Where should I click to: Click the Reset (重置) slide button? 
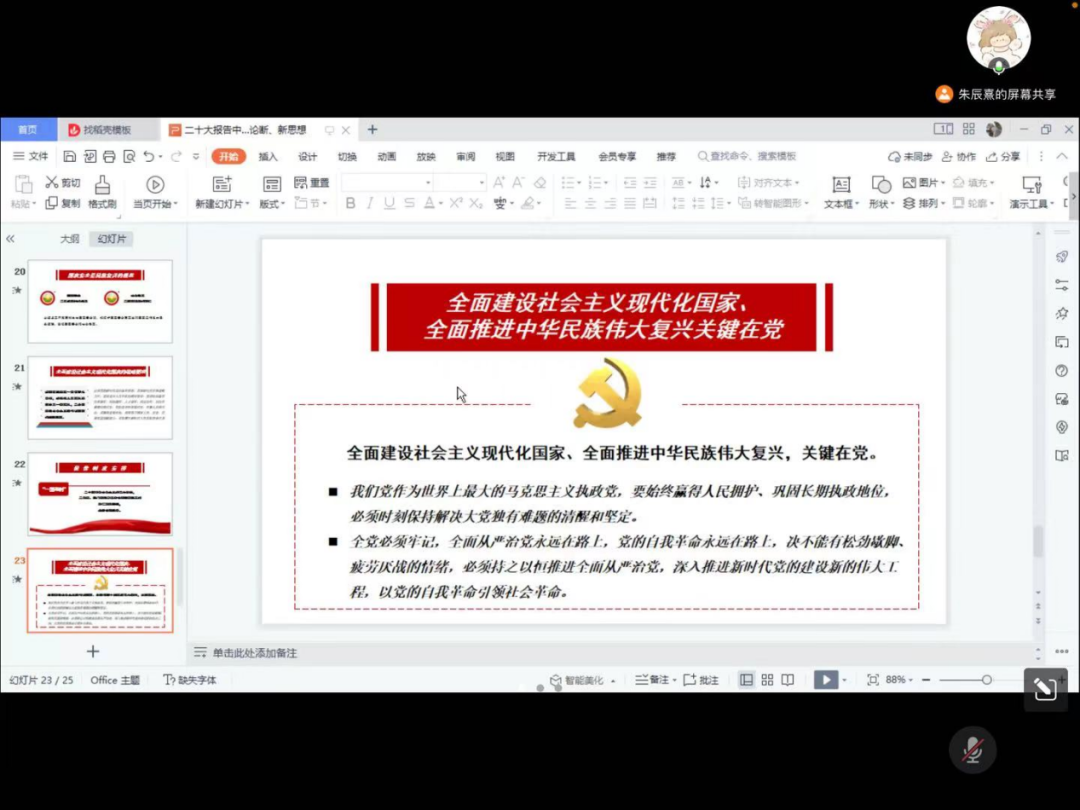coord(312,183)
